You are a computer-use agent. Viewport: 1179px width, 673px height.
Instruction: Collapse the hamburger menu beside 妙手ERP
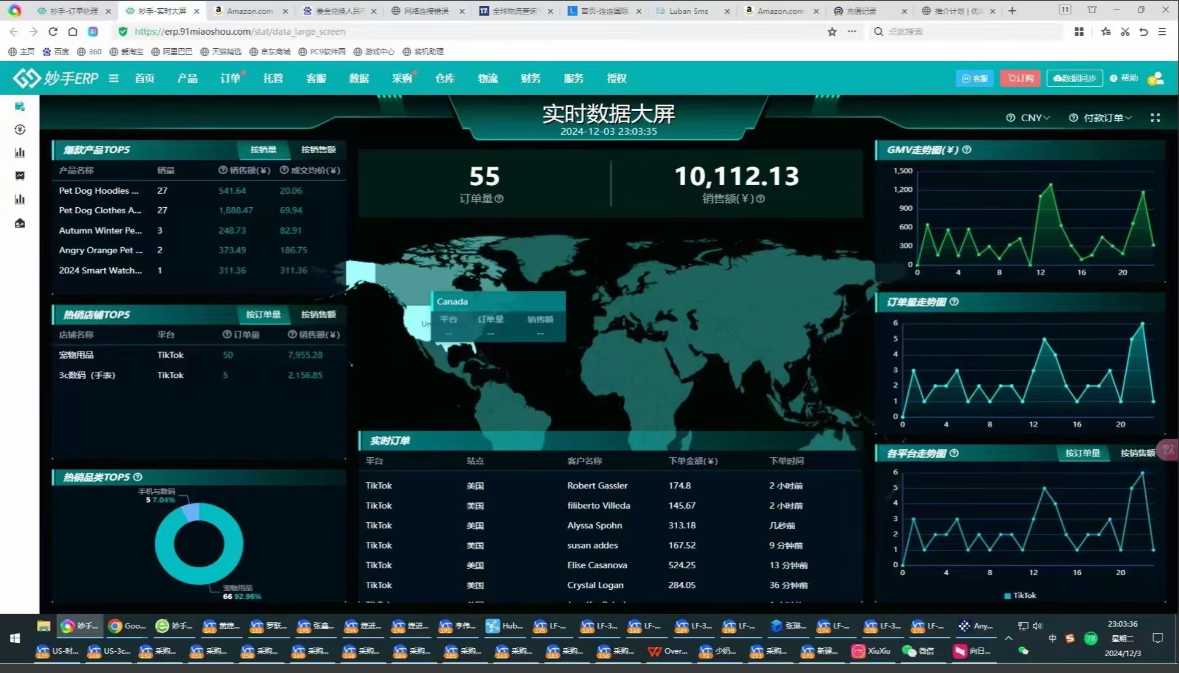[x=114, y=78]
